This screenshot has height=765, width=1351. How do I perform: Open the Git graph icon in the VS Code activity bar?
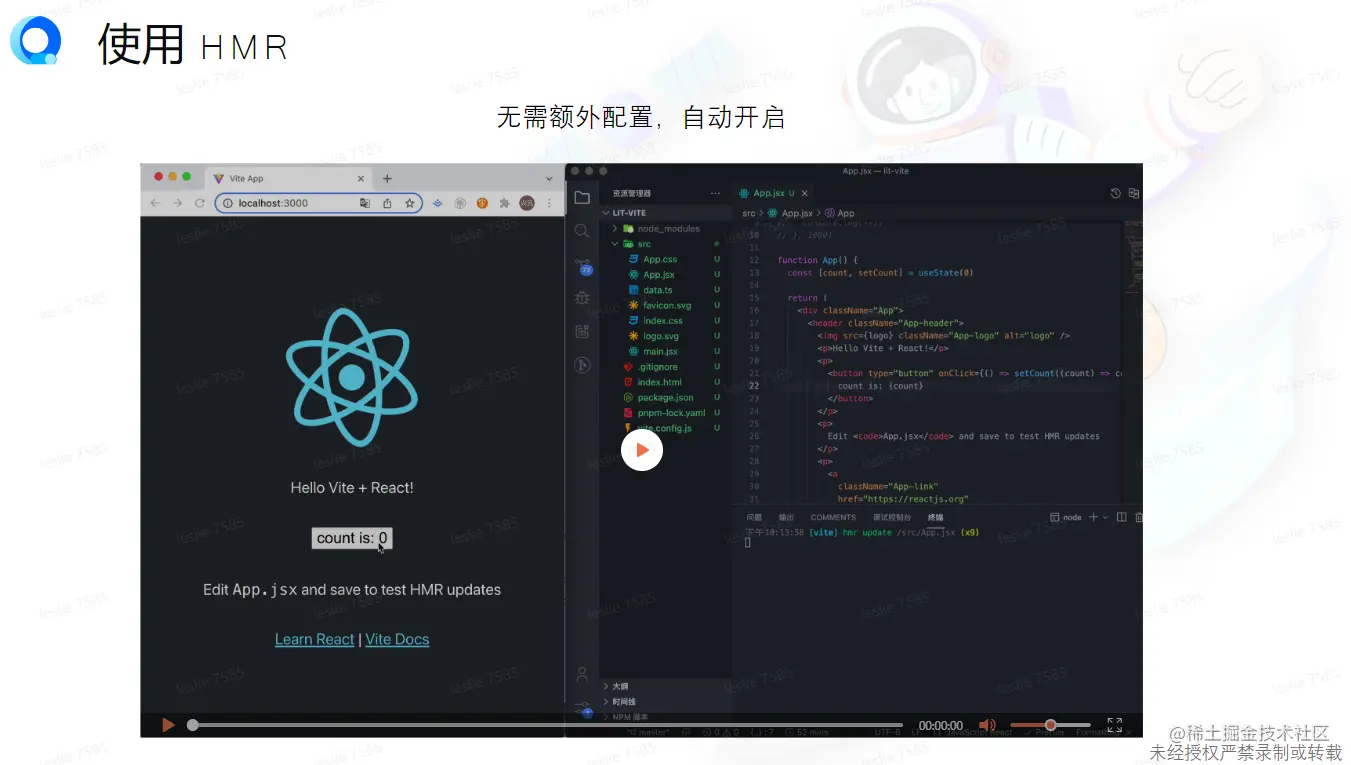click(x=582, y=365)
